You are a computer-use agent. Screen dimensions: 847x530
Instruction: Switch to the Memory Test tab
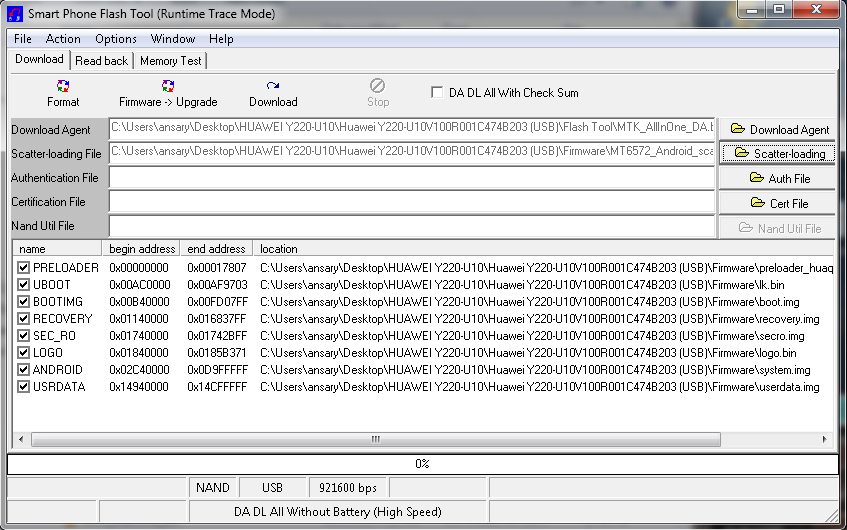coord(171,61)
